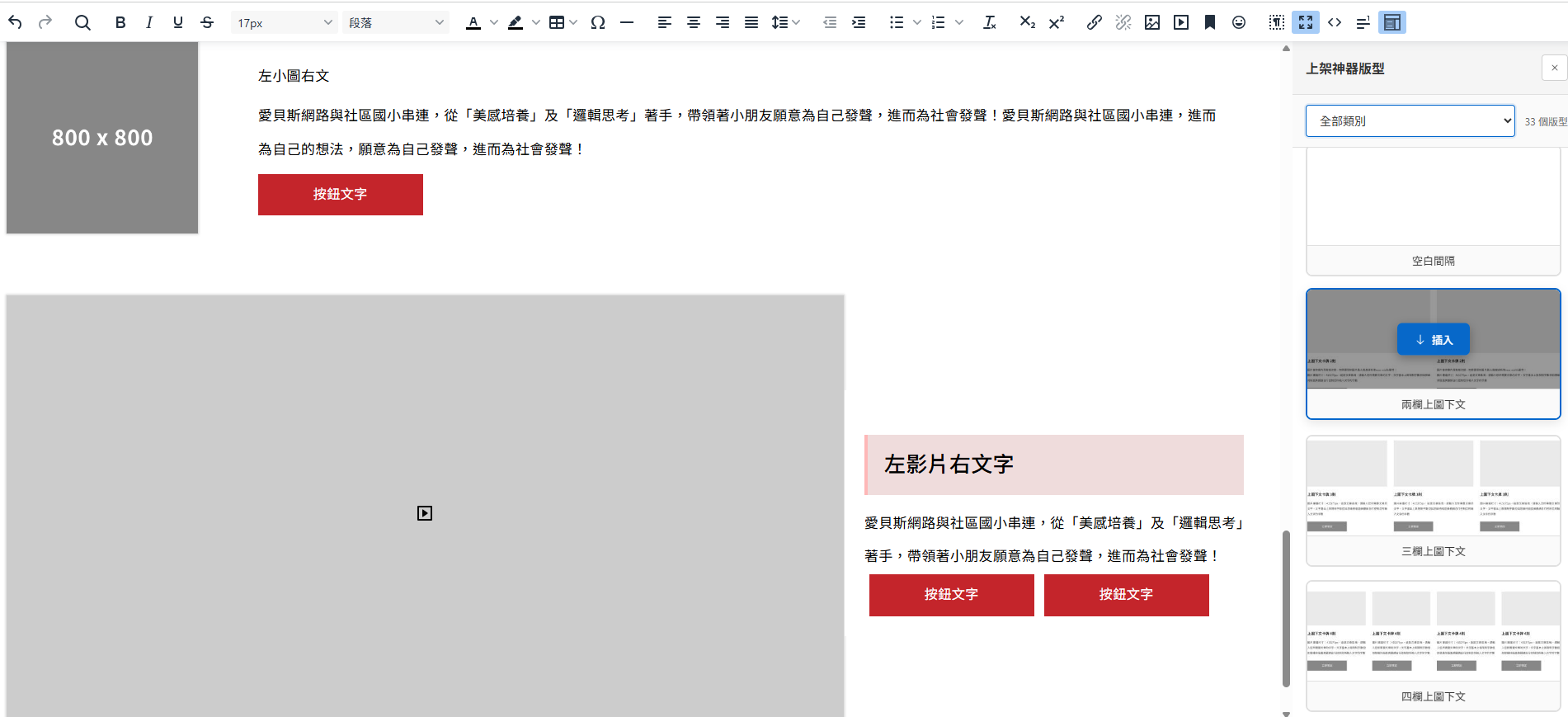
Task: Redo the last undone edit
Action: point(45,22)
